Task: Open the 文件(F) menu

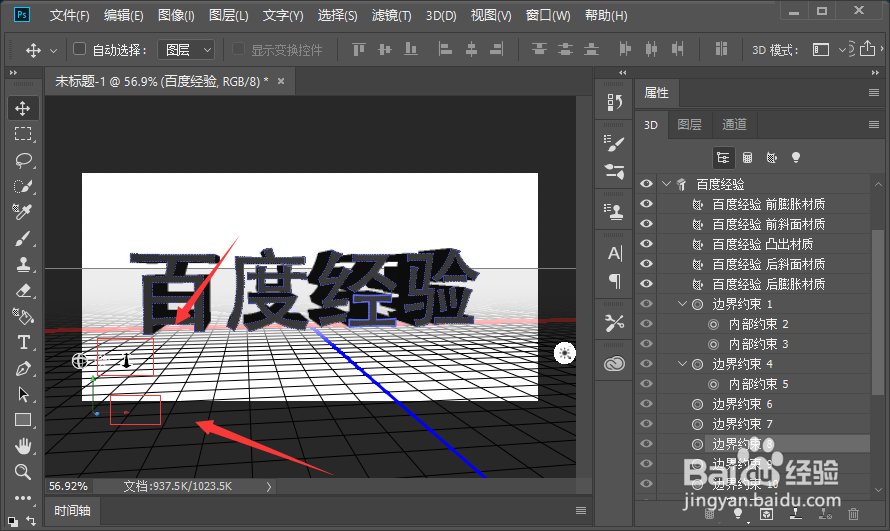Action: [69, 16]
